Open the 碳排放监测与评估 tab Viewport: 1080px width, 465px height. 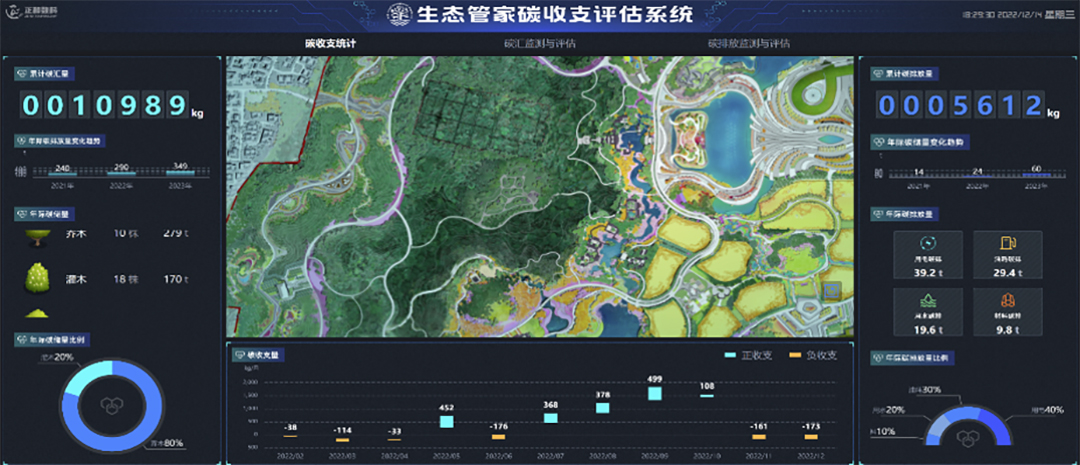coord(748,44)
